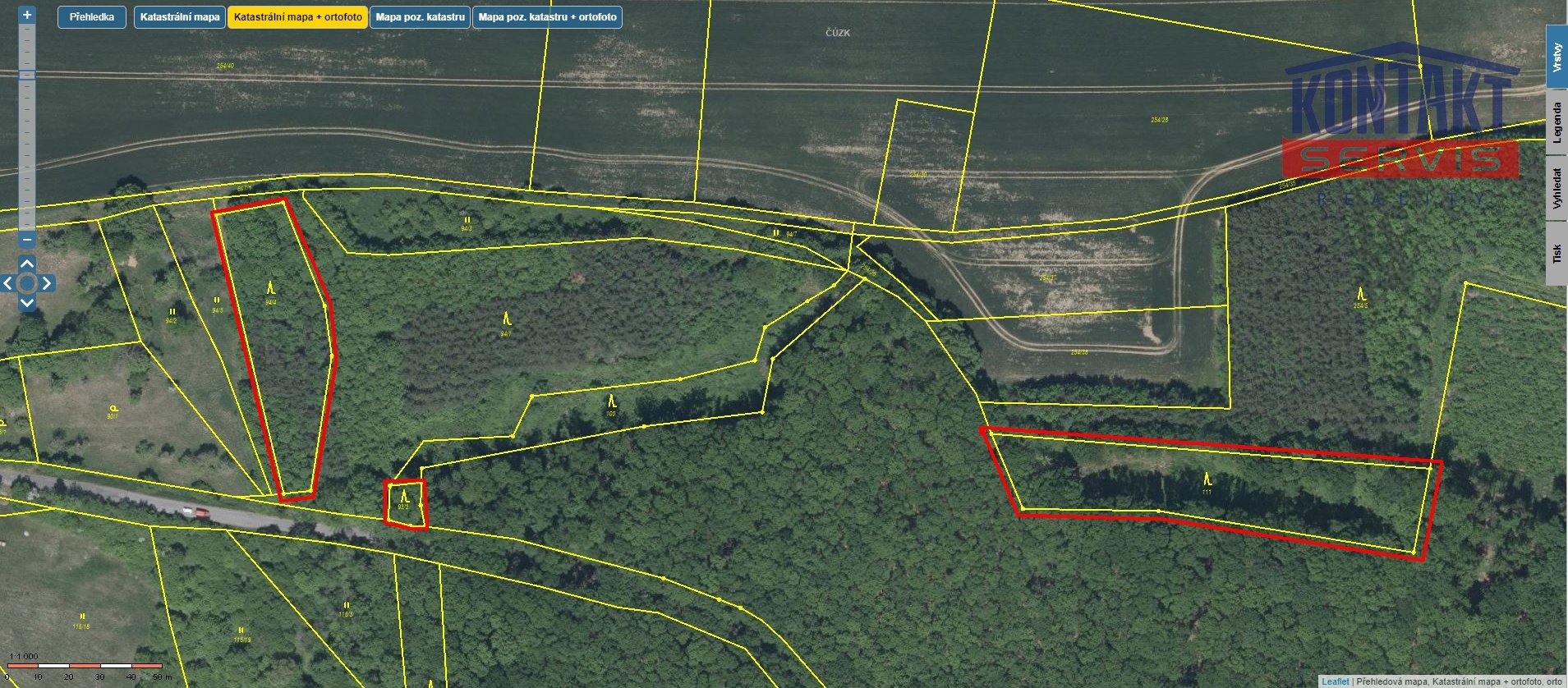Open the Vrstvy side tab
The image size is (1568, 688).
(1557, 58)
